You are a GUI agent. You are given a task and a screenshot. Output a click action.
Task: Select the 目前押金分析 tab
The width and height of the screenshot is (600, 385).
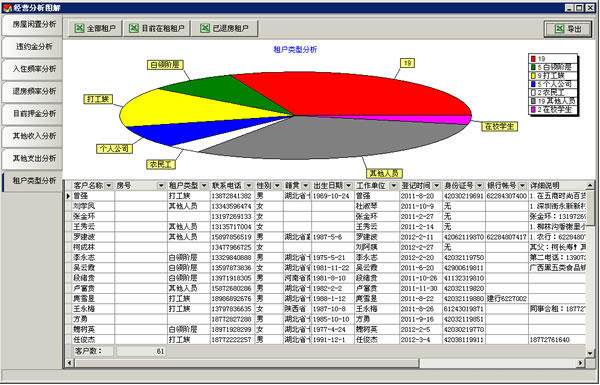(32, 114)
